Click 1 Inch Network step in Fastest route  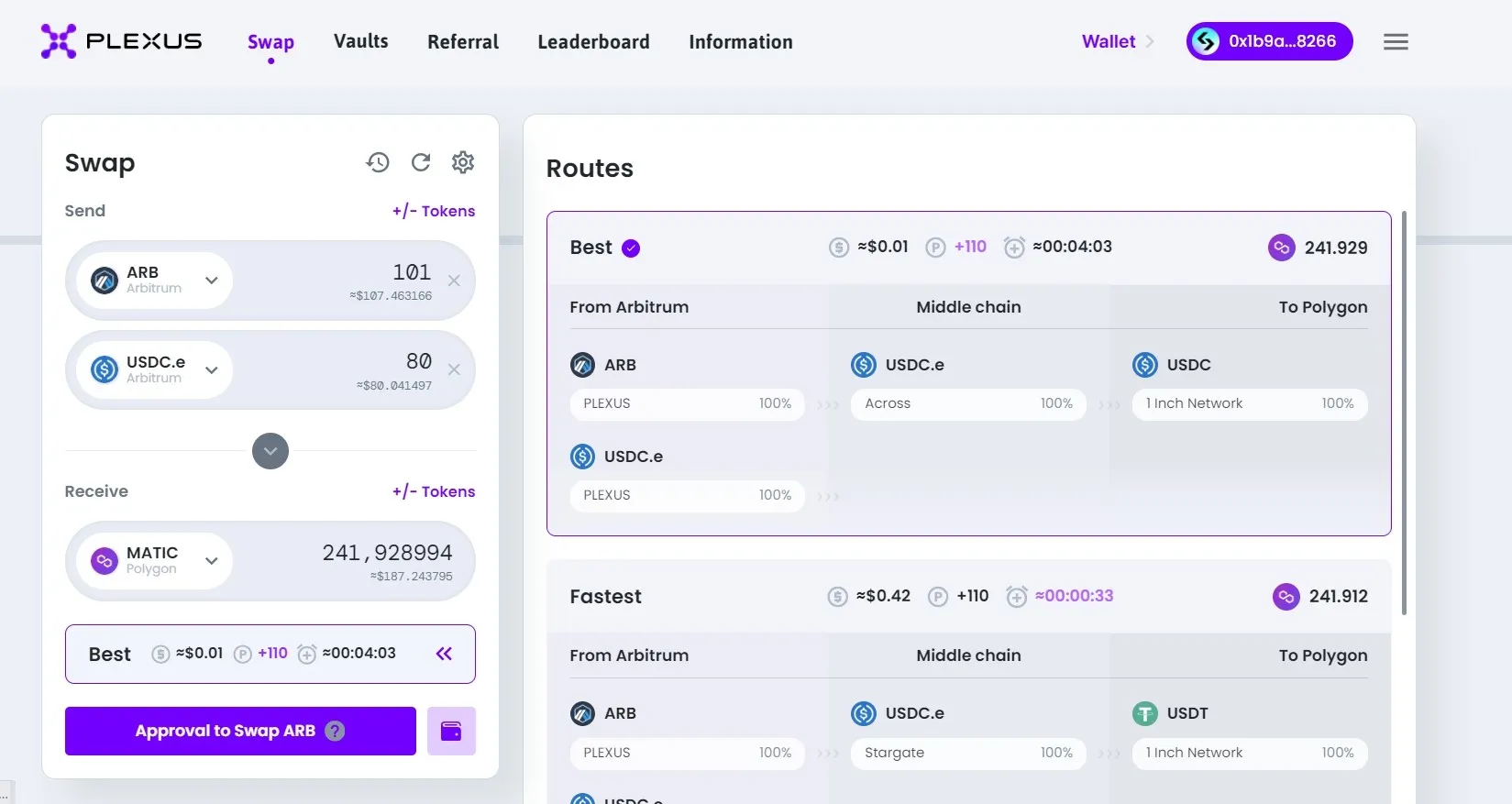(1250, 753)
